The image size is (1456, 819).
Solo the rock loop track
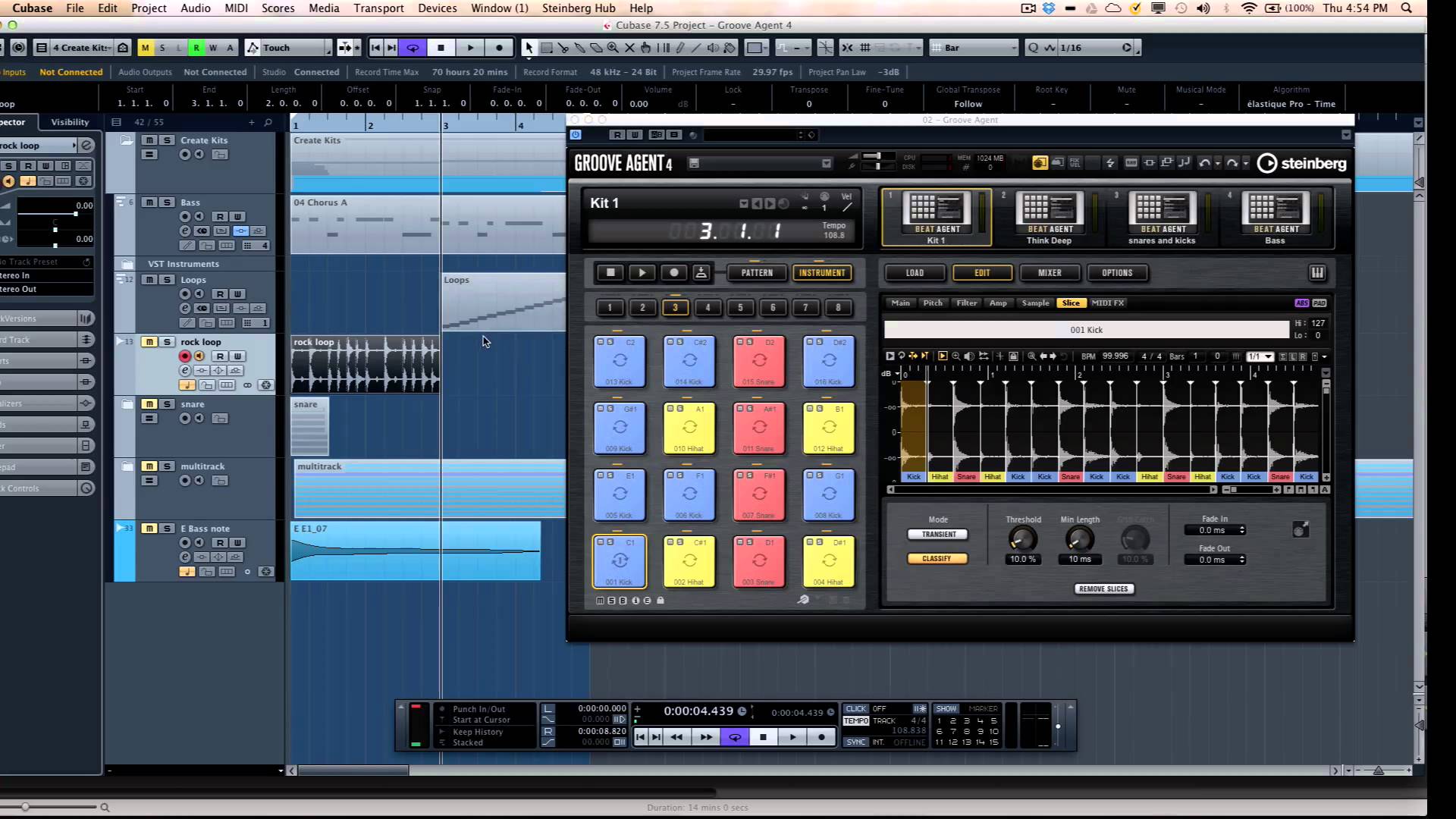coord(167,342)
